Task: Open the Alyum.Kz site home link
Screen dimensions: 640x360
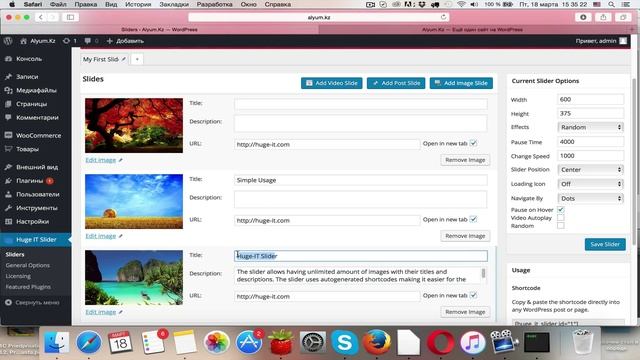Action: point(38,41)
